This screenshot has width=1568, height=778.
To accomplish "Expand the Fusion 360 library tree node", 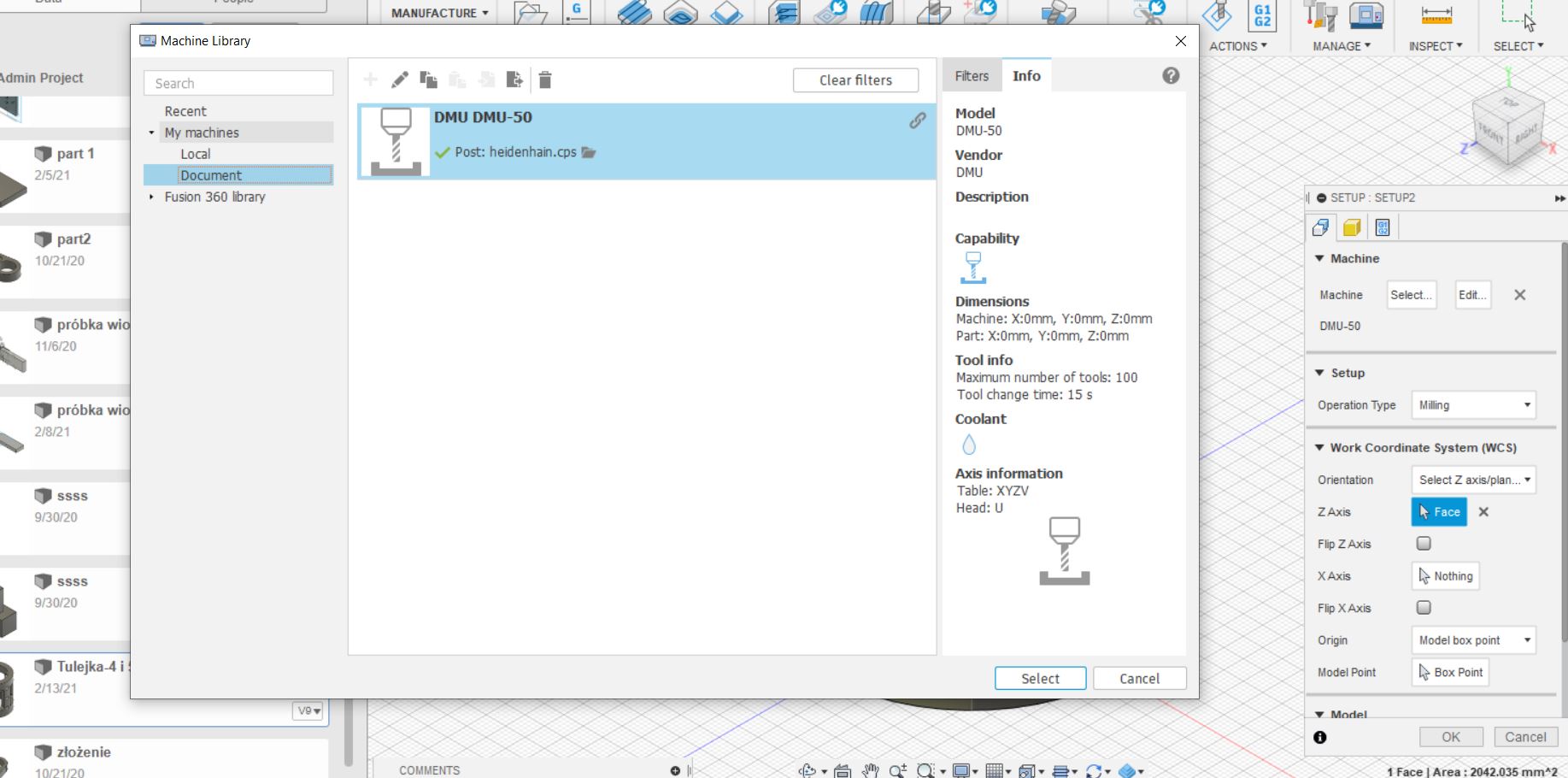I will 151,197.
